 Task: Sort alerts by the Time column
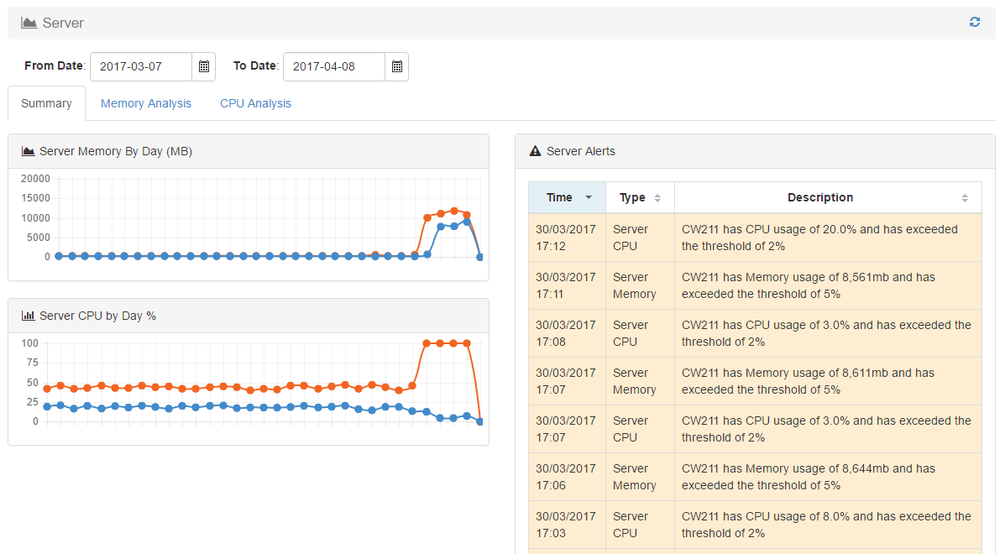coord(567,198)
